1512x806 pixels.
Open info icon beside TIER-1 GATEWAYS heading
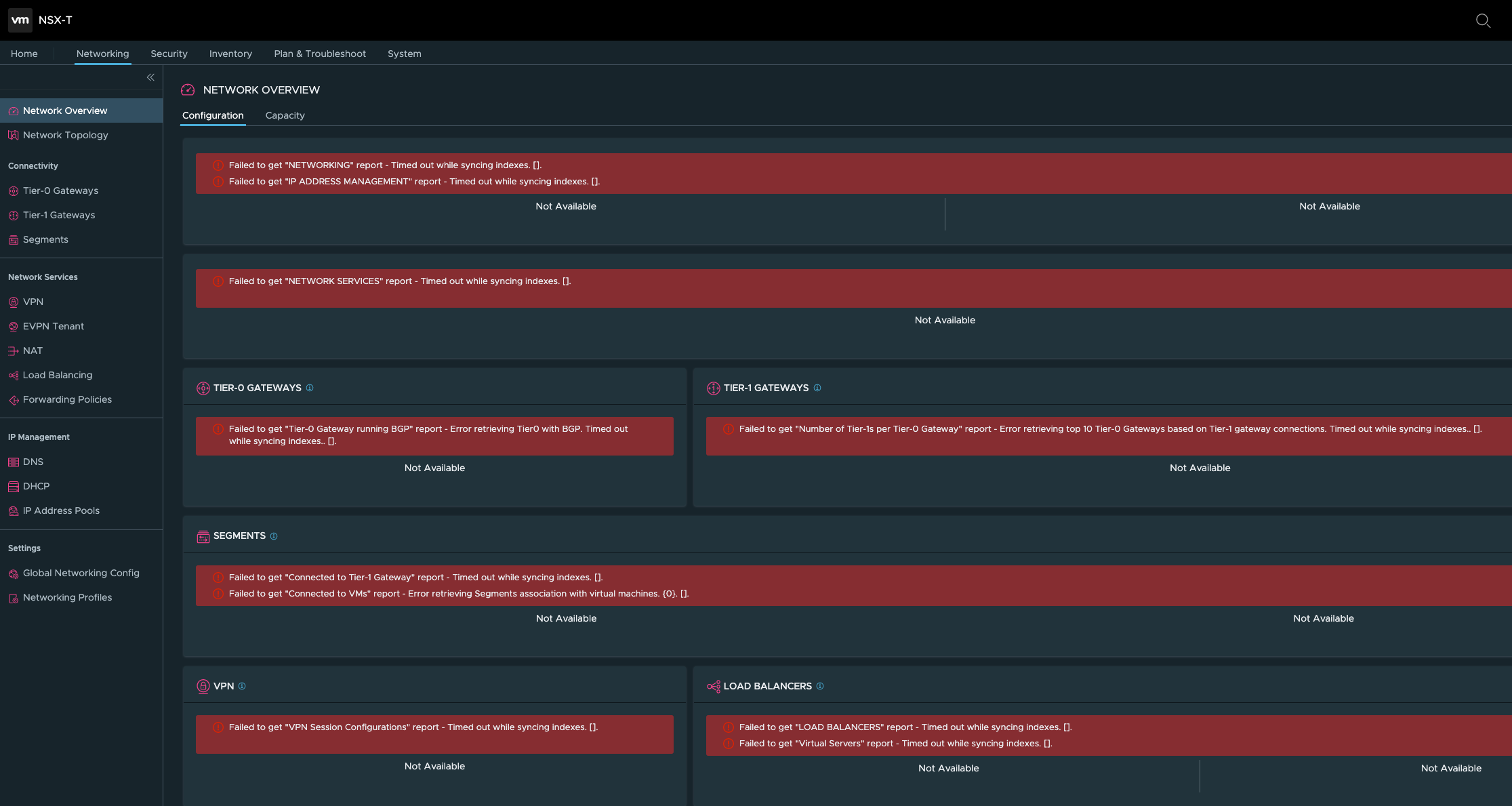pos(817,388)
